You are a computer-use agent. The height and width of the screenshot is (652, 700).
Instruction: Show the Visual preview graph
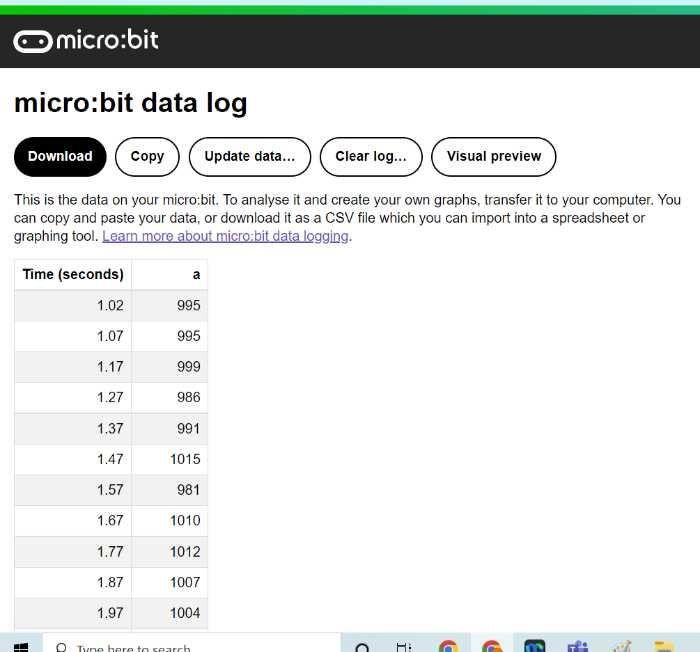coord(493,156)
